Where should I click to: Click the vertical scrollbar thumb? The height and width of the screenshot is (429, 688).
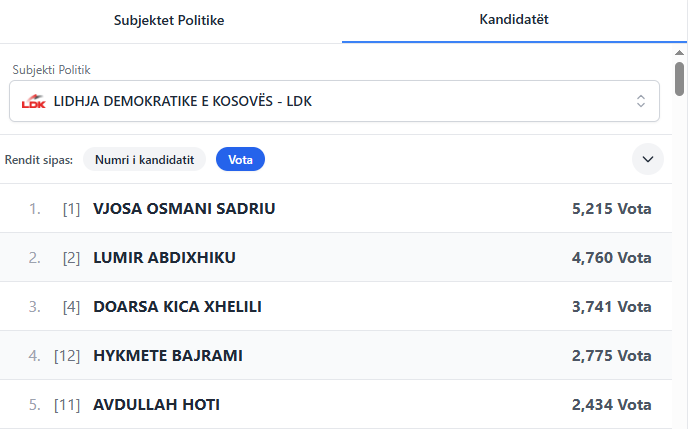[x=679, y=79]
